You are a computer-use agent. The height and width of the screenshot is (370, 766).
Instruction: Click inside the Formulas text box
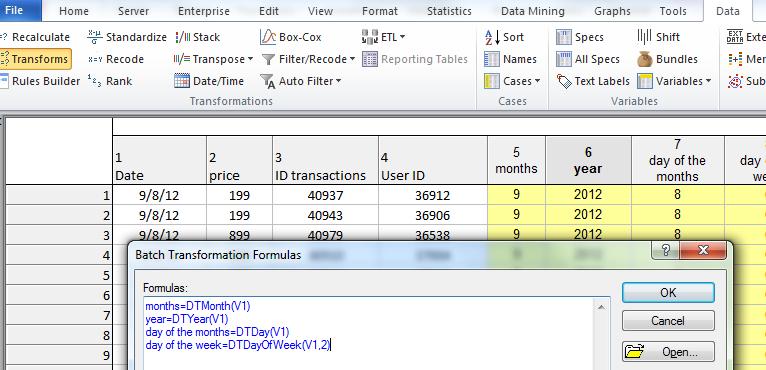[369, 333]
